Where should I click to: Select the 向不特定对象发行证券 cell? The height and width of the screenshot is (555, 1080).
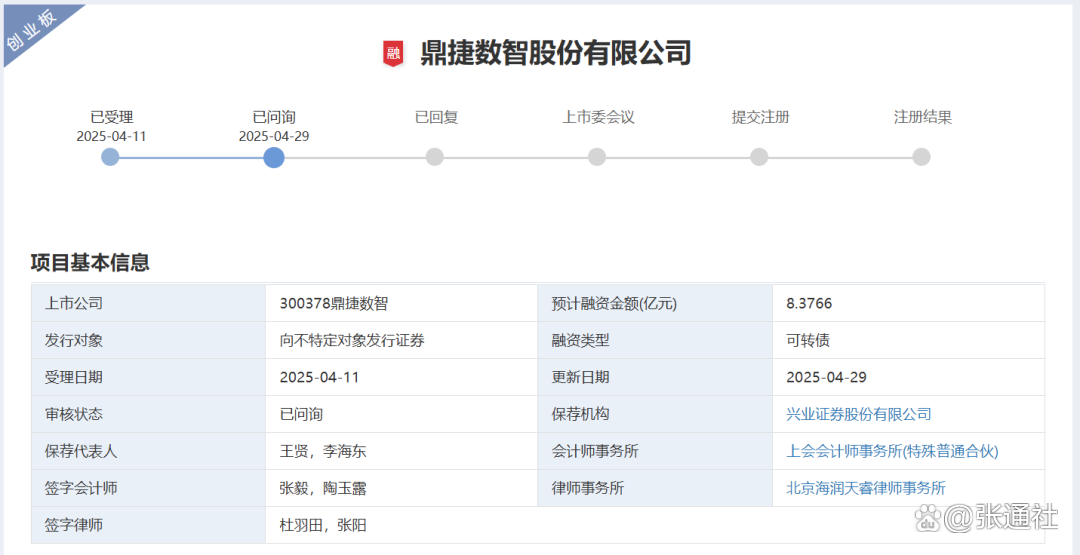point(402,340)
